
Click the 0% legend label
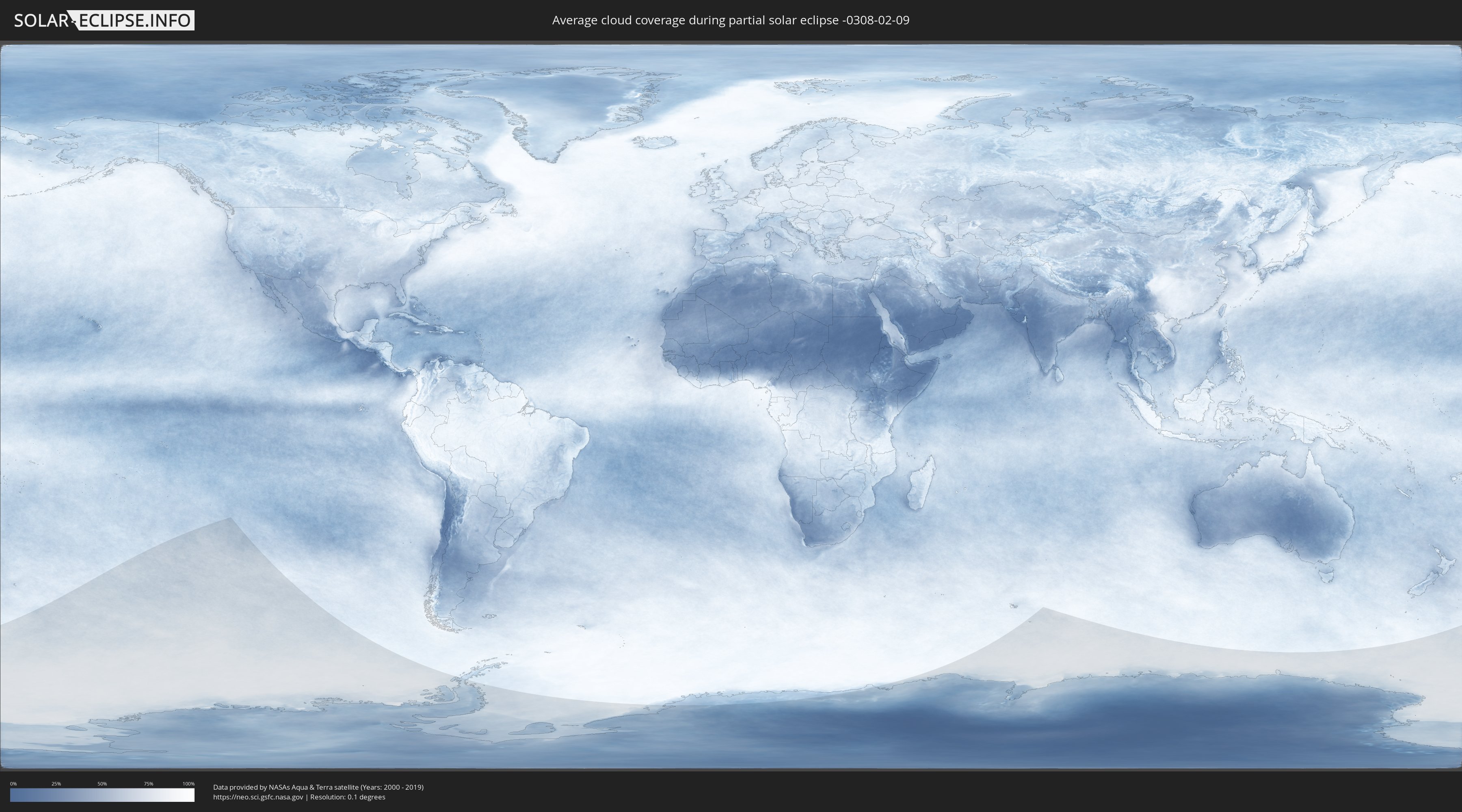[x=13, y=784]
